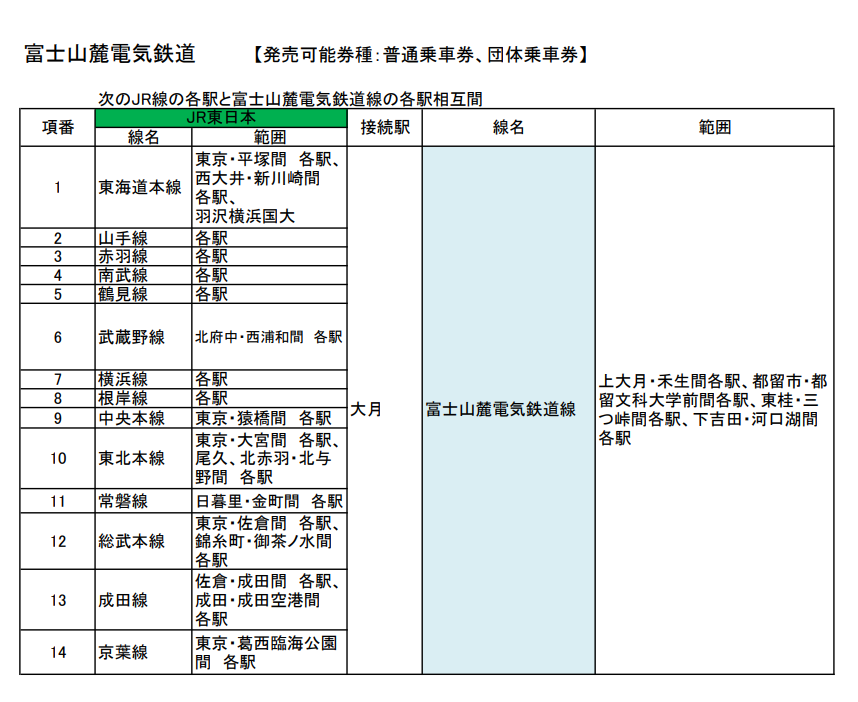Screen dimensions: 858x702
Task: Select the 成田線 cell
Action: [143, 600]
